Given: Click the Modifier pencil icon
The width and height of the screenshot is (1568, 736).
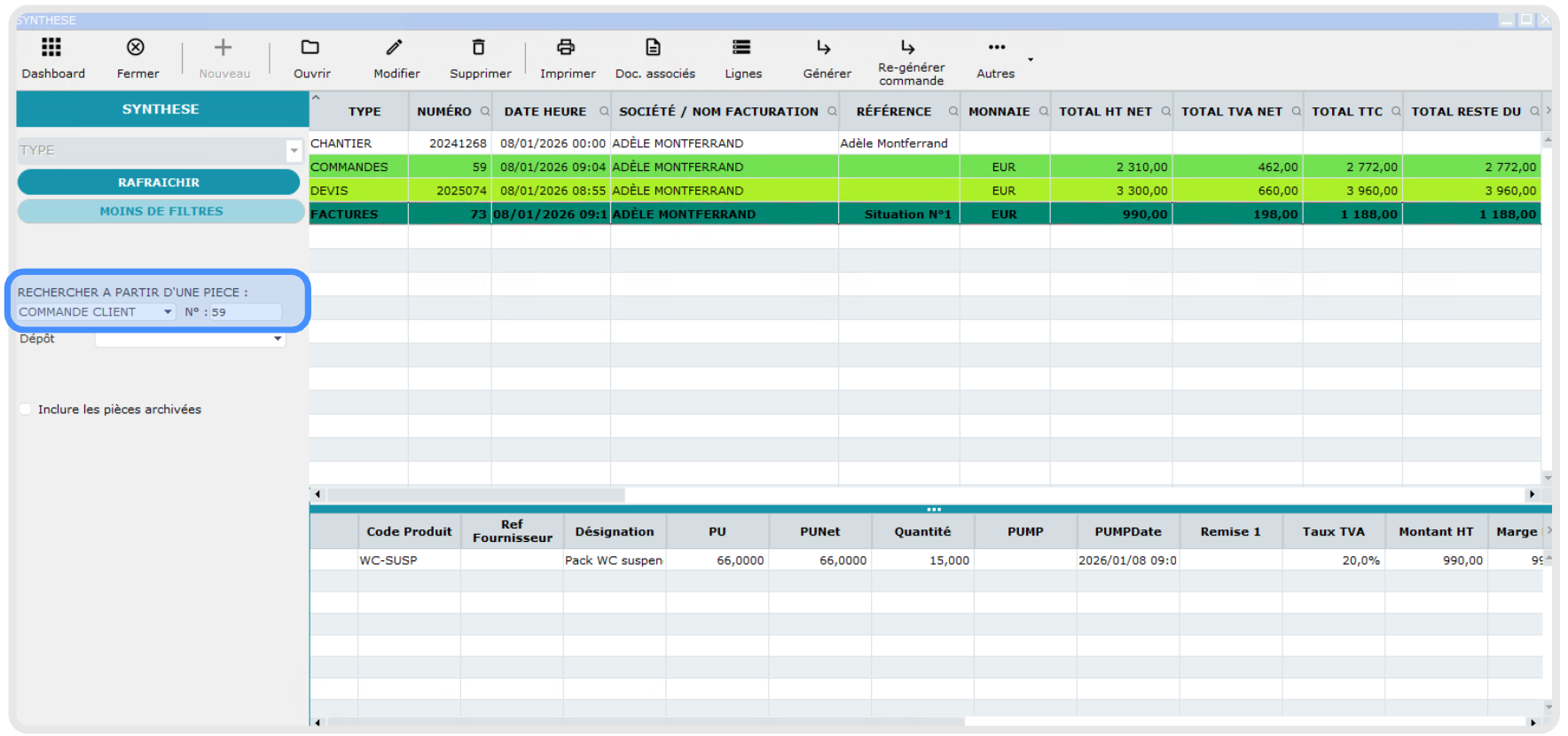Looking at the screenshot, I should tap(395, 48).
